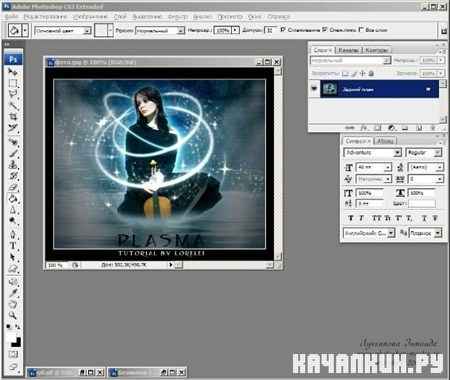Switch to the Абзац tab

click(385, 141)
